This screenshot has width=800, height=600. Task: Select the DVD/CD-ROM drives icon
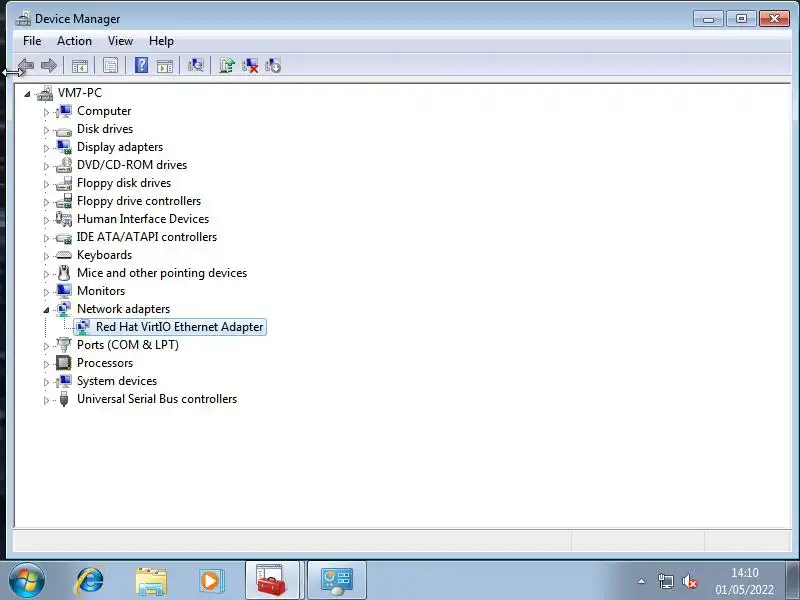point(64,165)
